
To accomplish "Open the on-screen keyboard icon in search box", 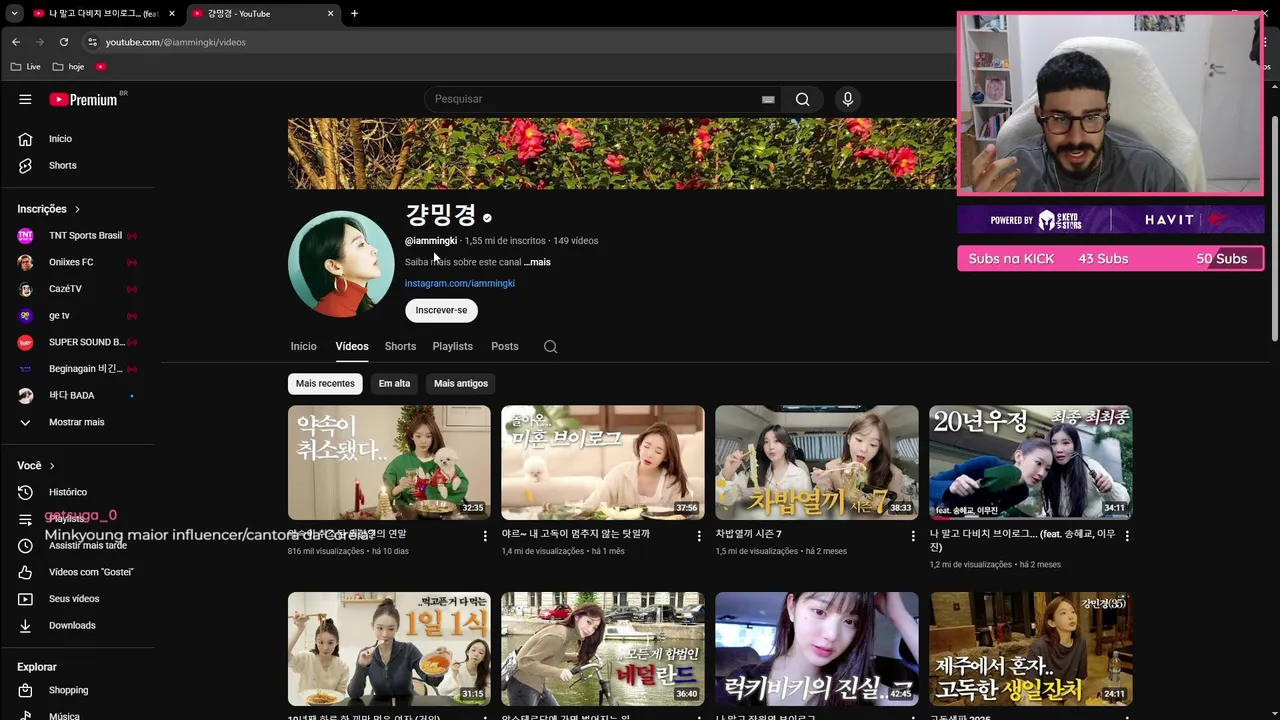I will 768,99.
